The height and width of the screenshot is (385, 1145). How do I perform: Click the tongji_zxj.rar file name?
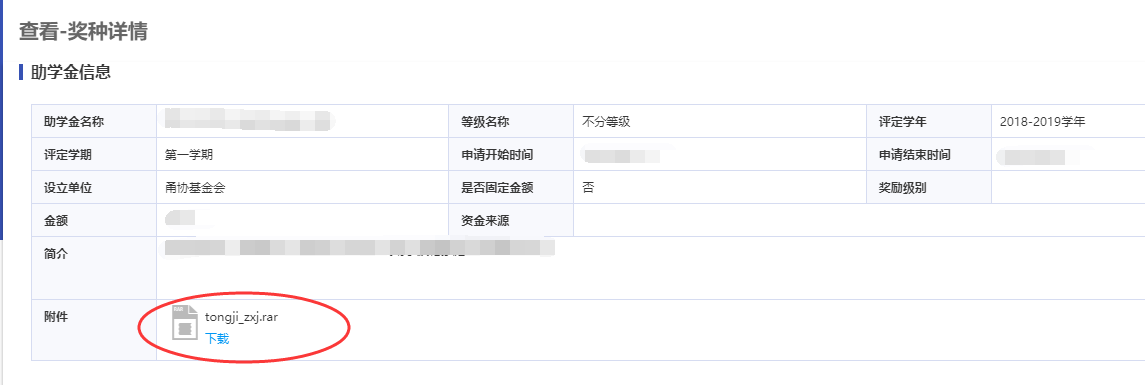[242, 316]
